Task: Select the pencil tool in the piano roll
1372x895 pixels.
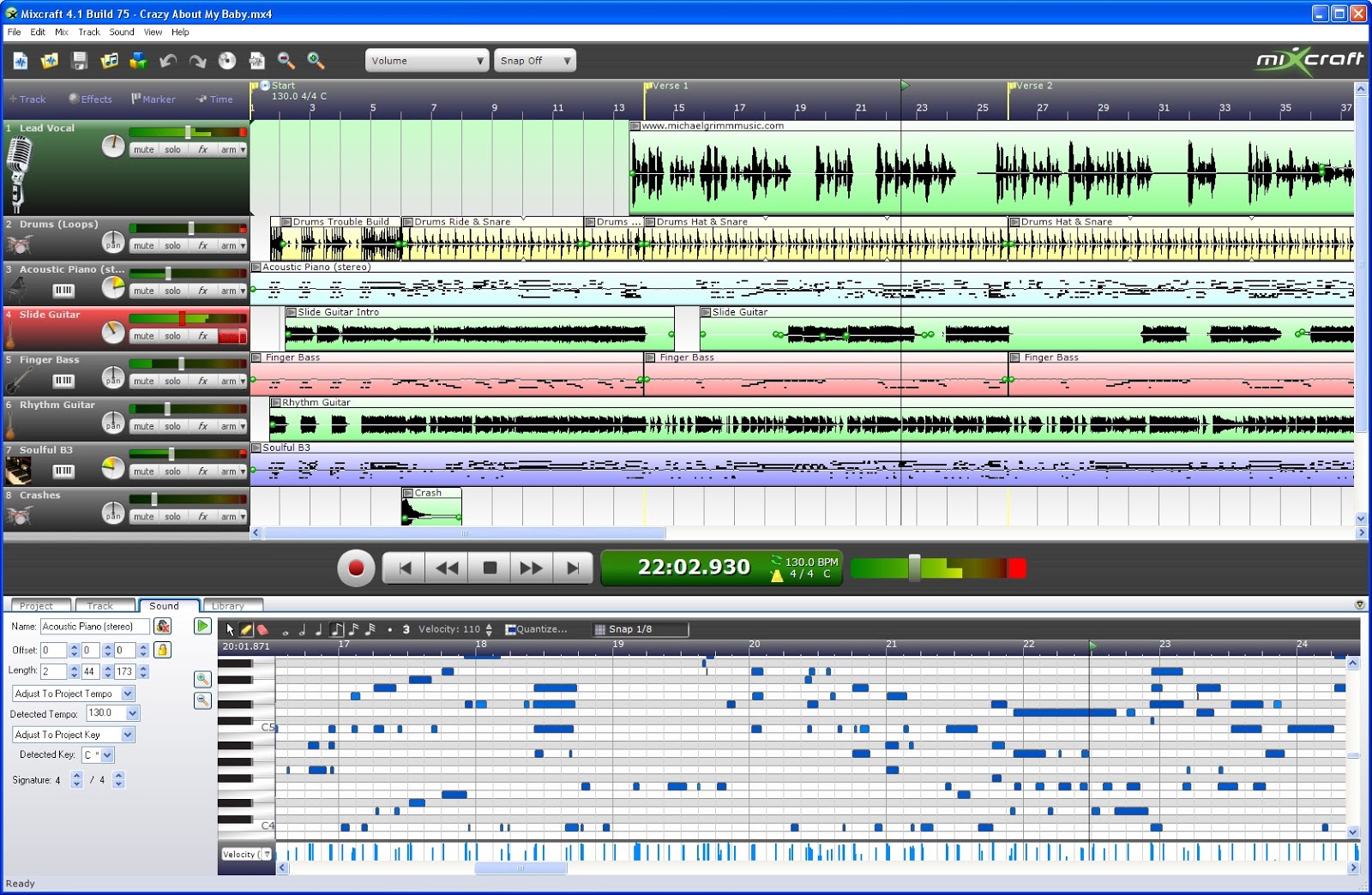Action: coord(245,629)
